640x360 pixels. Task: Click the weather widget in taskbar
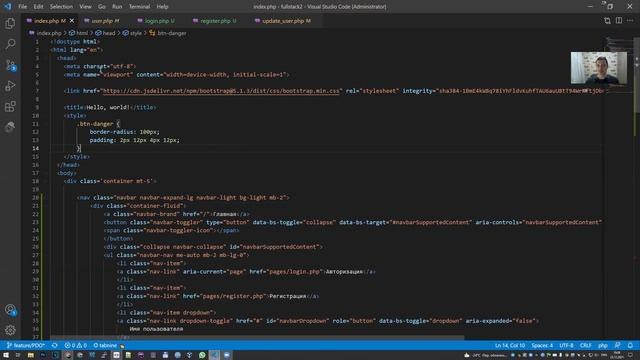tap(486, 355)
